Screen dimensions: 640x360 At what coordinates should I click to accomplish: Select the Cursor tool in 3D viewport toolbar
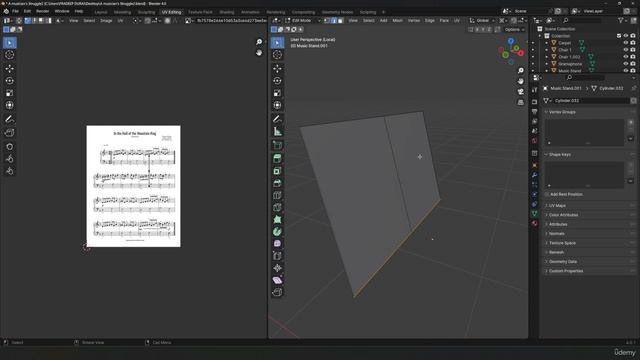277,55
